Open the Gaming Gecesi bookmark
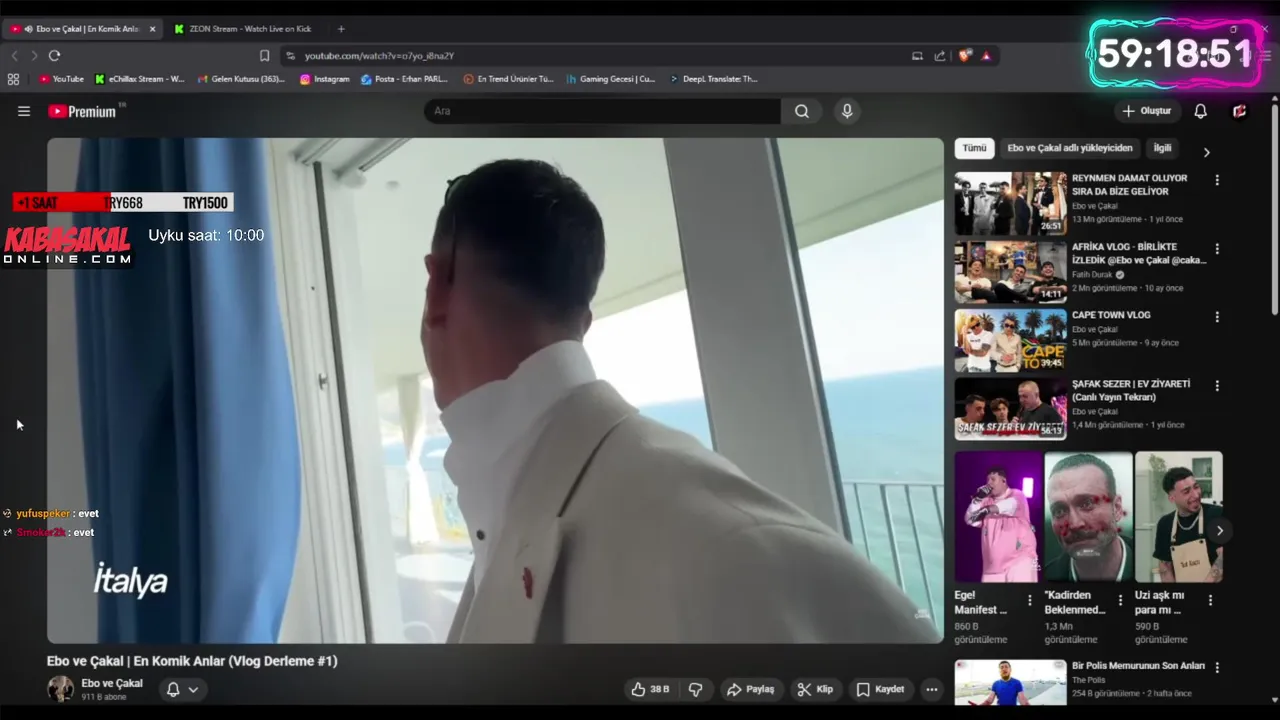The height and width of the screenshot is (720, 1280). (x=611, y=79)
